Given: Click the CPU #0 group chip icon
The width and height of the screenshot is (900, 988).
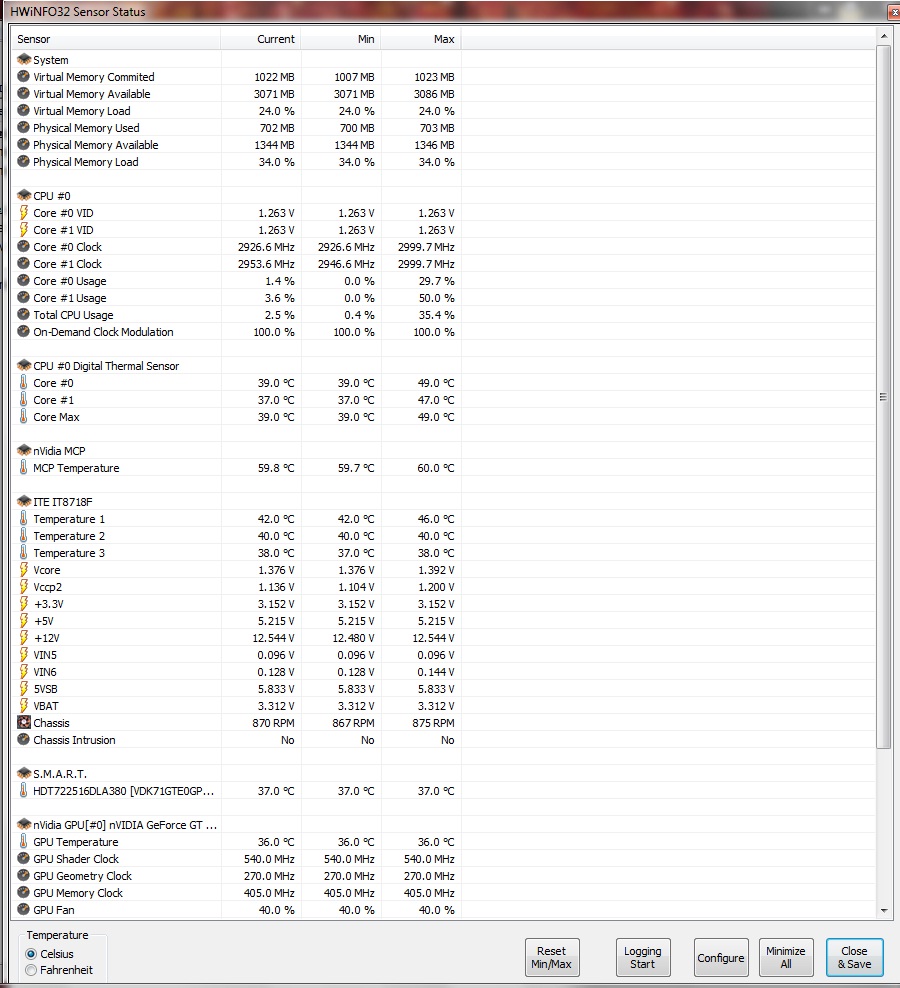Looking at the screenshot, I should coord(24,195).
